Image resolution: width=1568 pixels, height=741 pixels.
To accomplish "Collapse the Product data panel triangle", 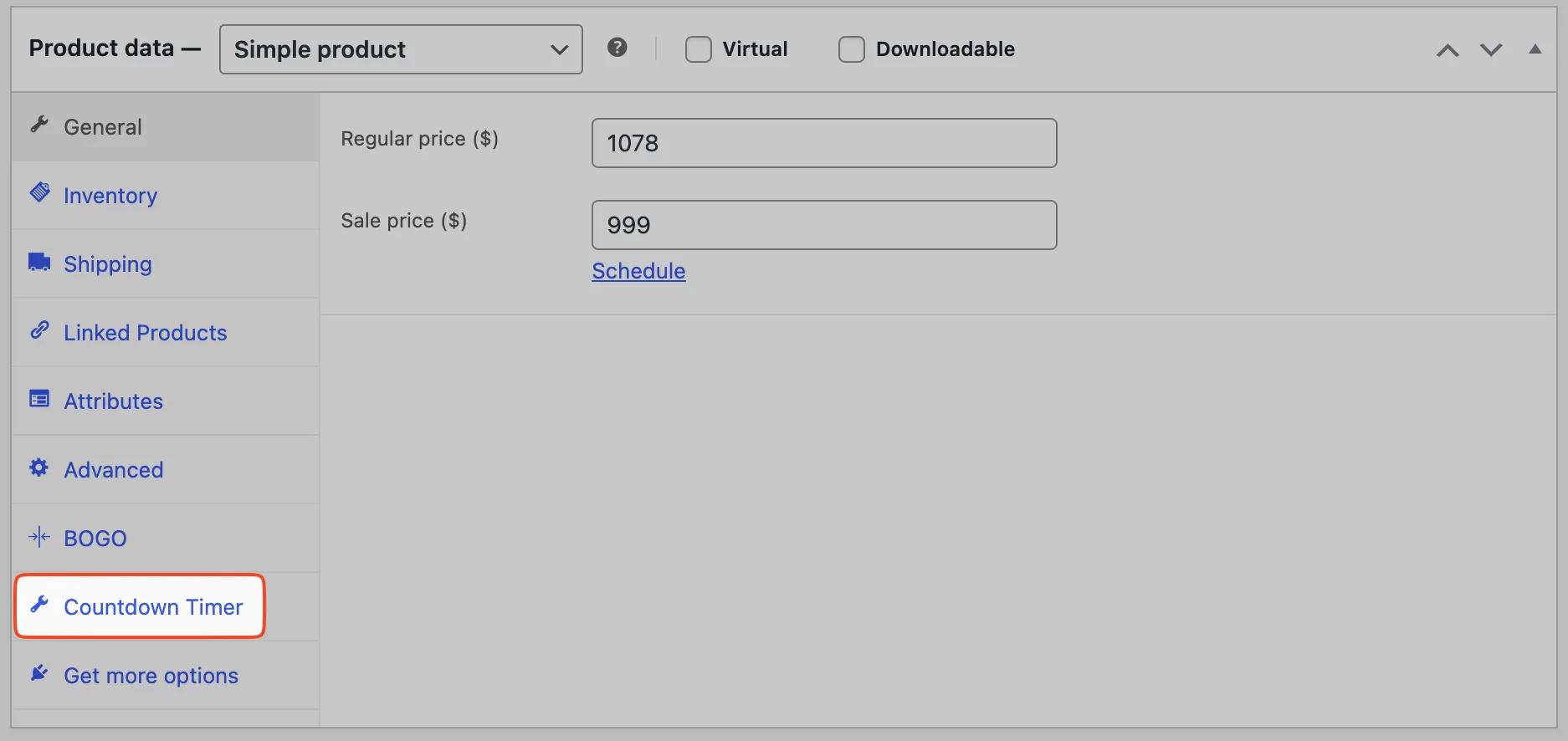I will 1535,49.
